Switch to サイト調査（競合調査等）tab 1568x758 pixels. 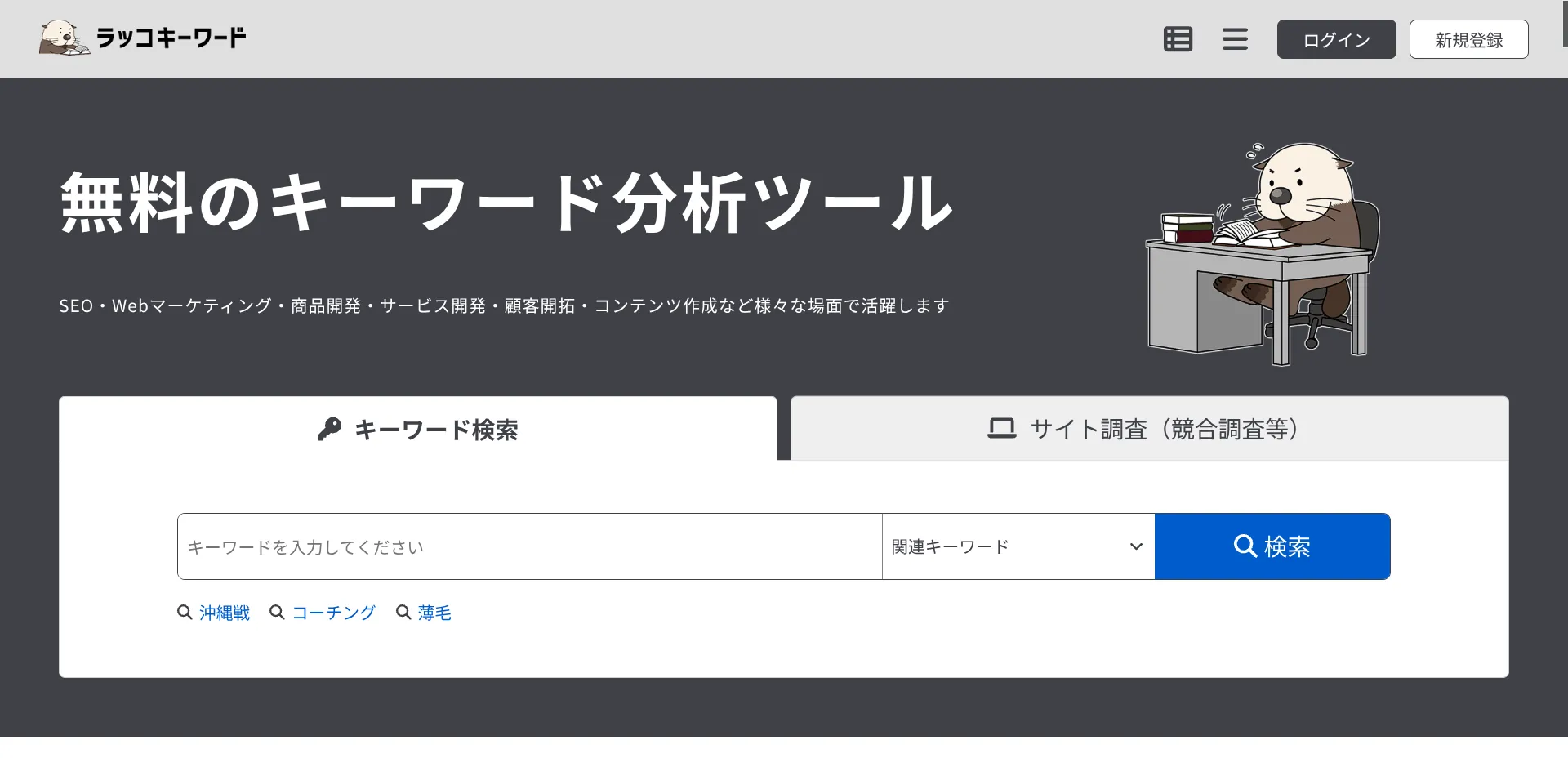[x=1149, y=429]
